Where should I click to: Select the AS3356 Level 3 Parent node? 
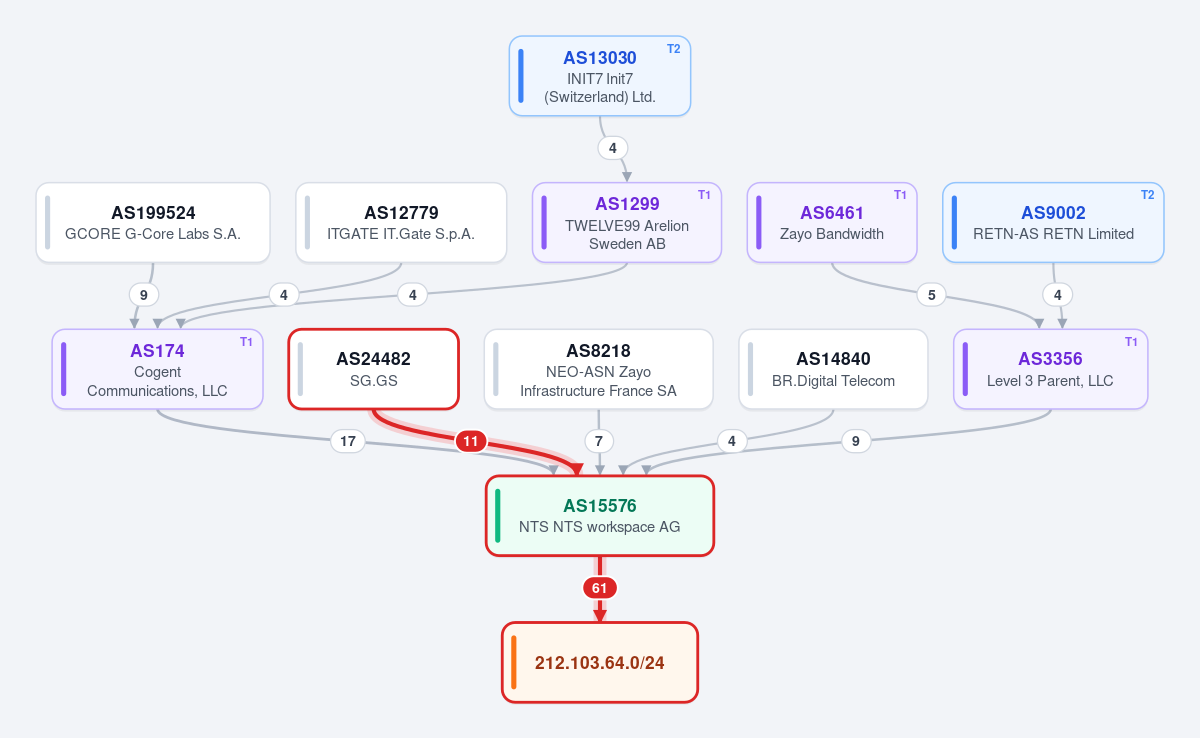tap(1050, 369)
